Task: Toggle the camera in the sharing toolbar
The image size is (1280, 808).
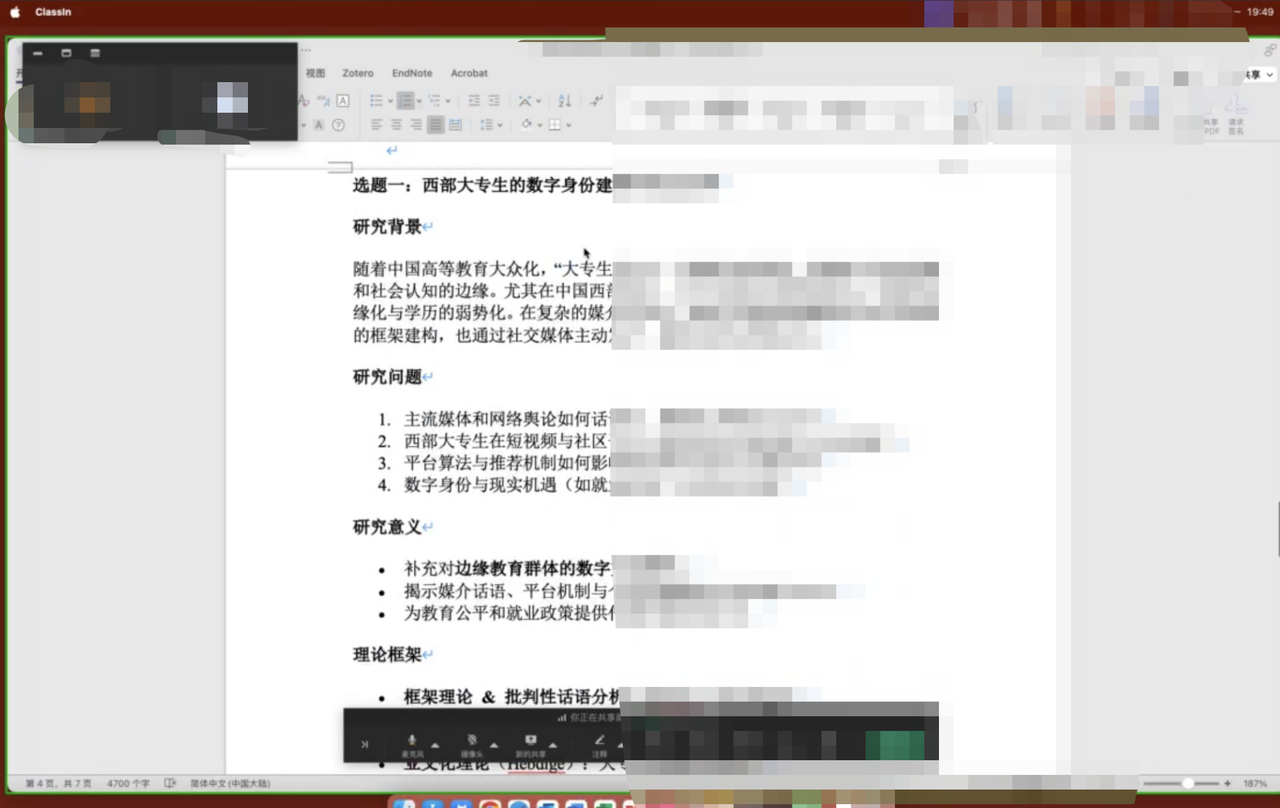Action: click(471, 741)
